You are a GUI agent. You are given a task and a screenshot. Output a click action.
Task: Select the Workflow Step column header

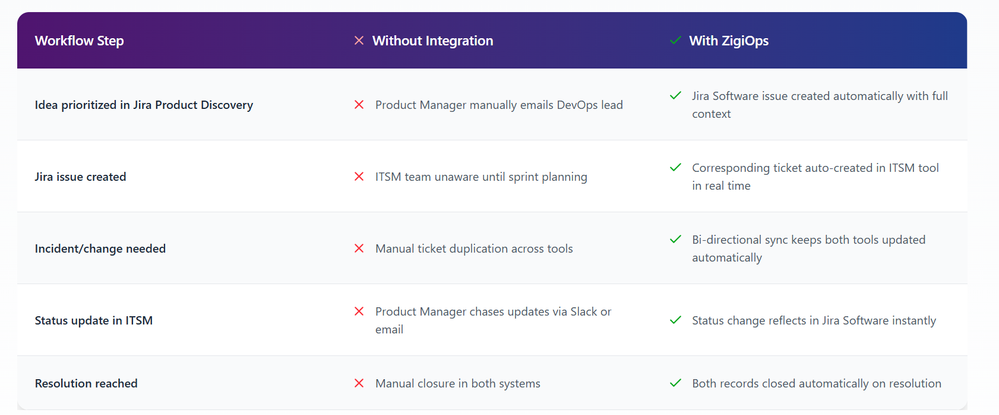click(79, 41)
